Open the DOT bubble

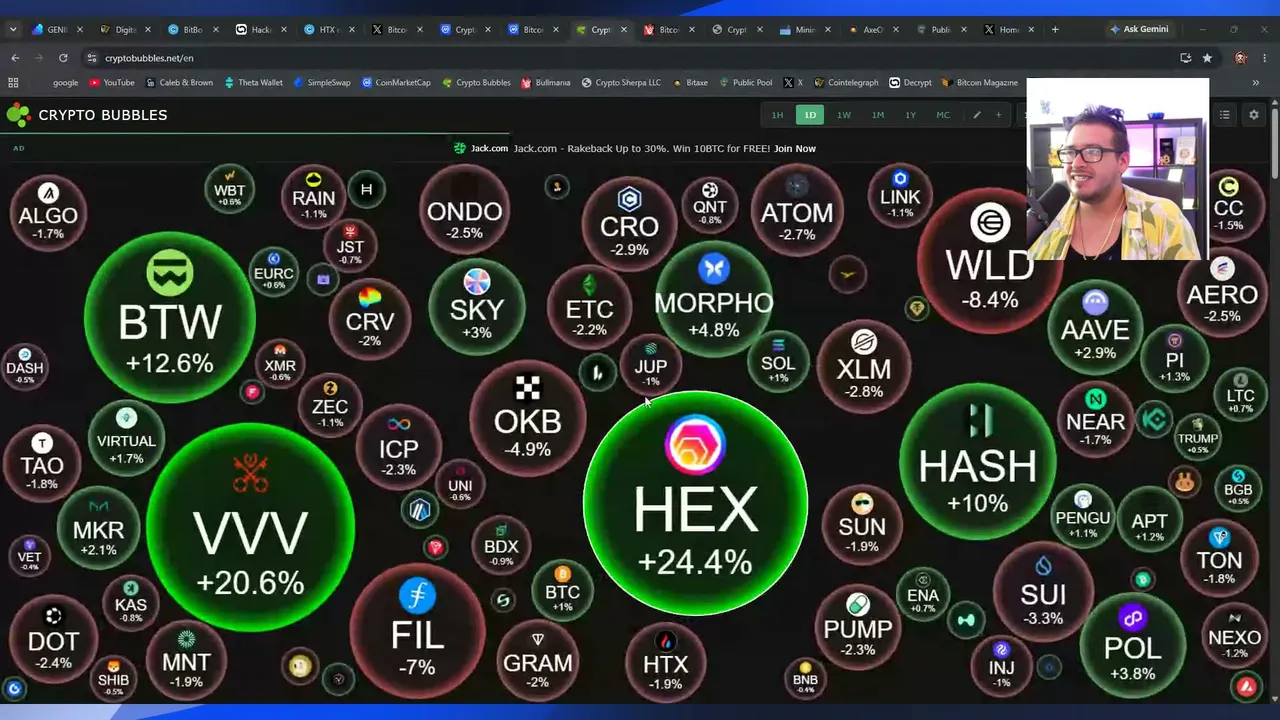point(53,639)
